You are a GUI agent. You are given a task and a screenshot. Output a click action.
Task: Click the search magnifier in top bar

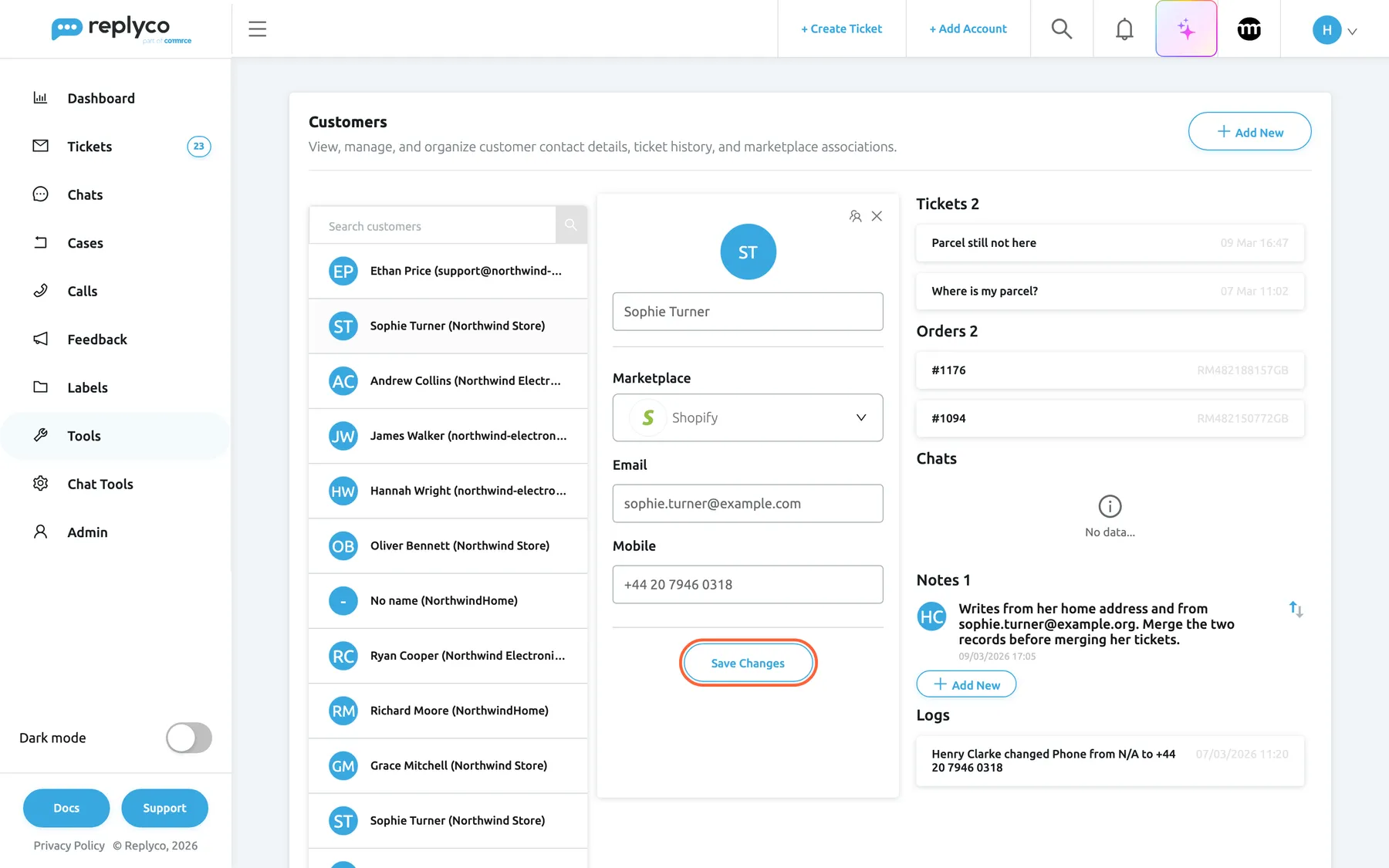[x=1062, y=29]
